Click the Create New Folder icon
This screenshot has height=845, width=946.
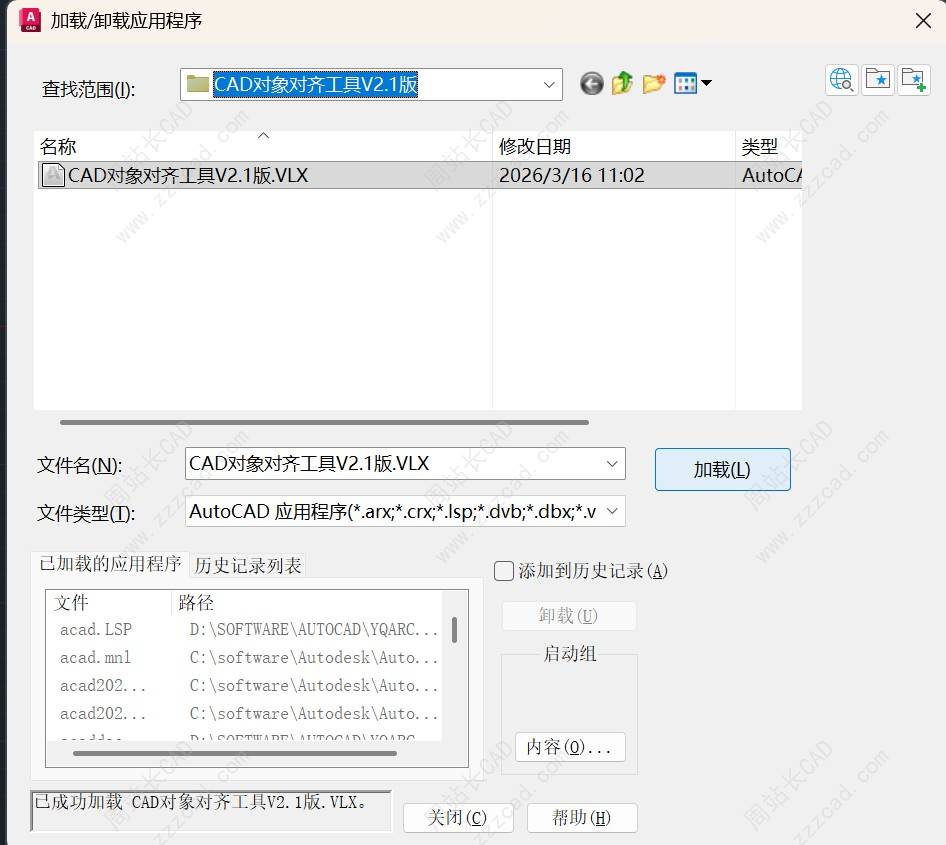(x=654, y=84)
